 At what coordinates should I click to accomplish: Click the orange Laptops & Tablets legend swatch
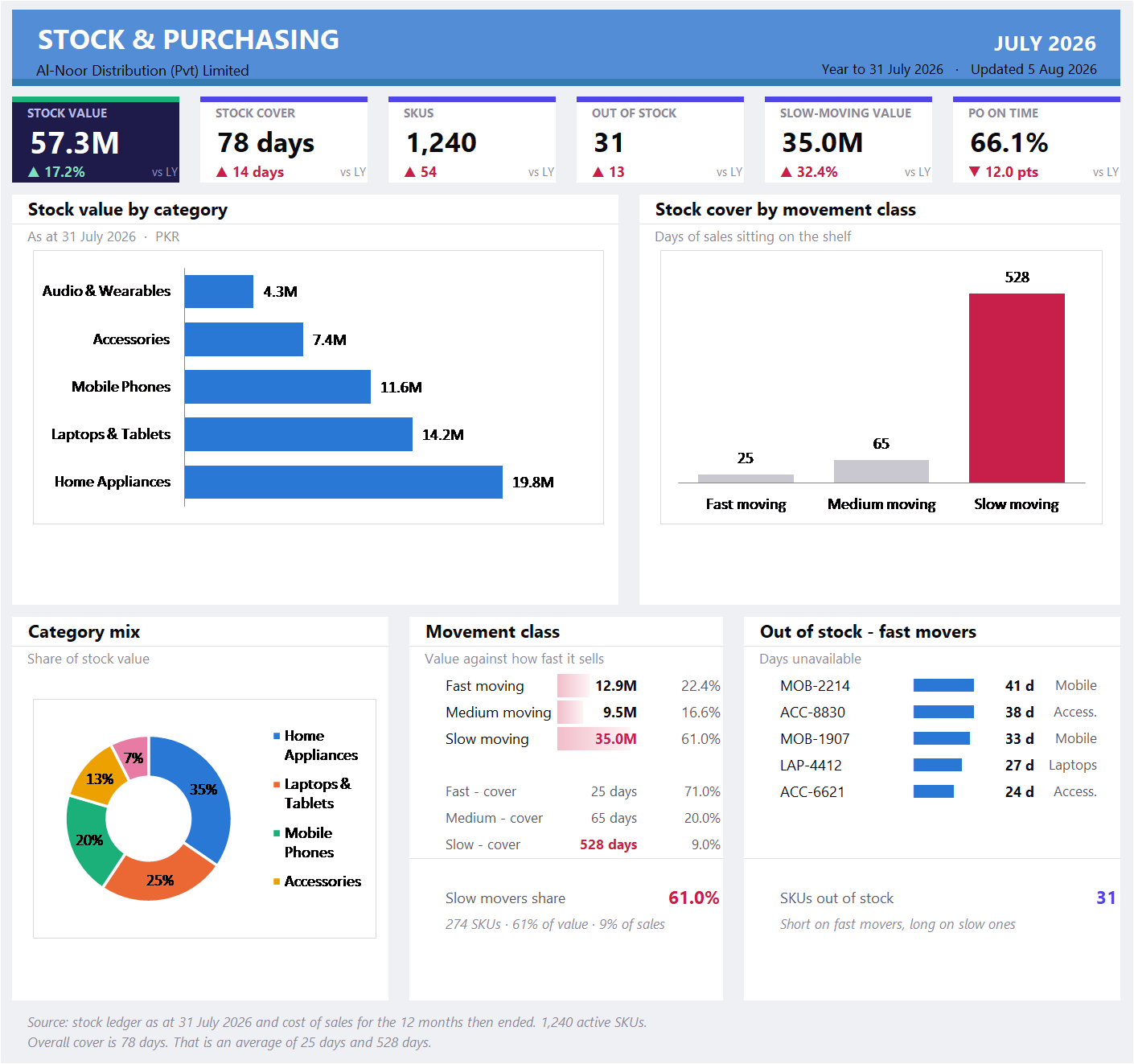click(277, 784)
